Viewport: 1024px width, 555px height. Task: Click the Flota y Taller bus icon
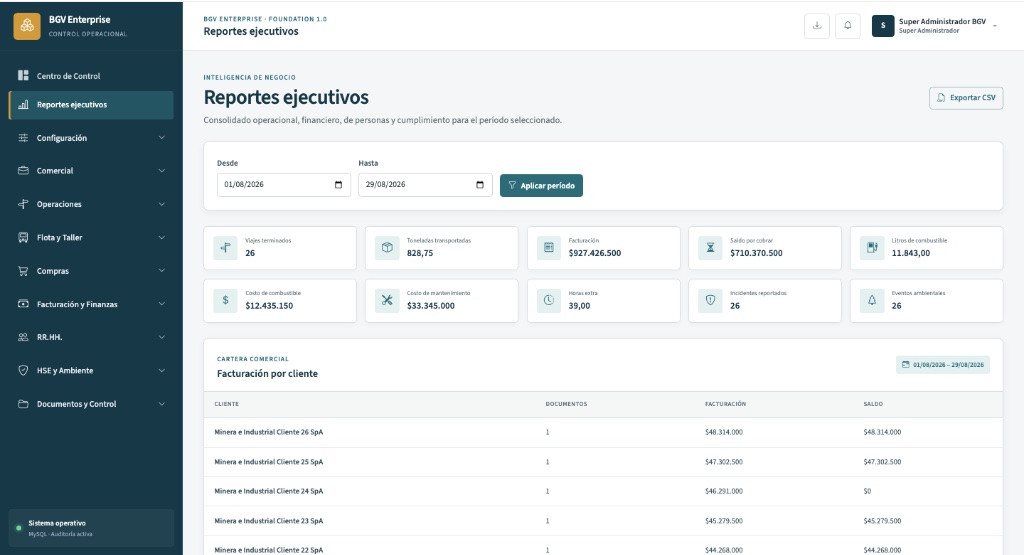point(23,237)
